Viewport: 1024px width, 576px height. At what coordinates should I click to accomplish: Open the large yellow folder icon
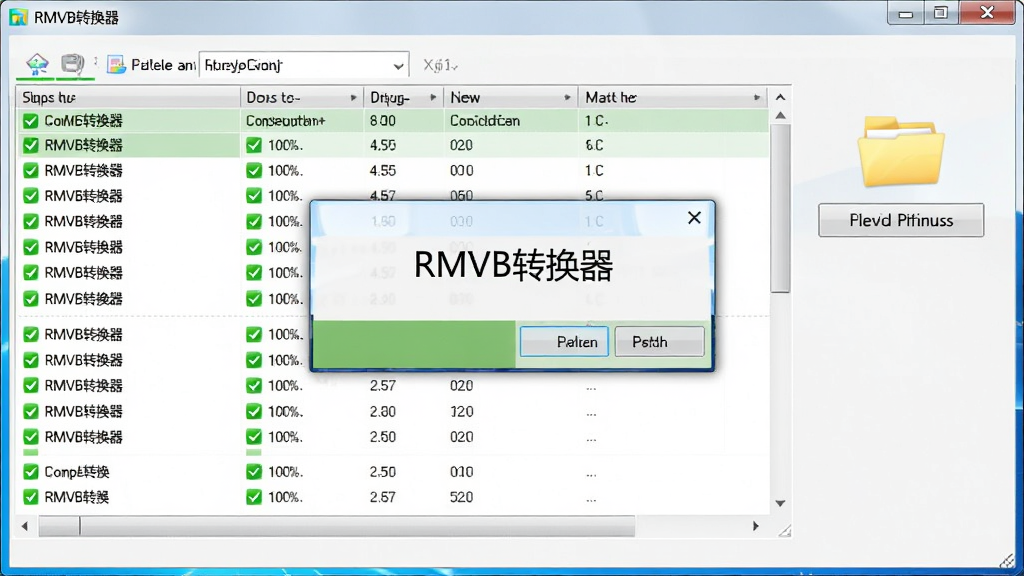click(x=901, y=151)
